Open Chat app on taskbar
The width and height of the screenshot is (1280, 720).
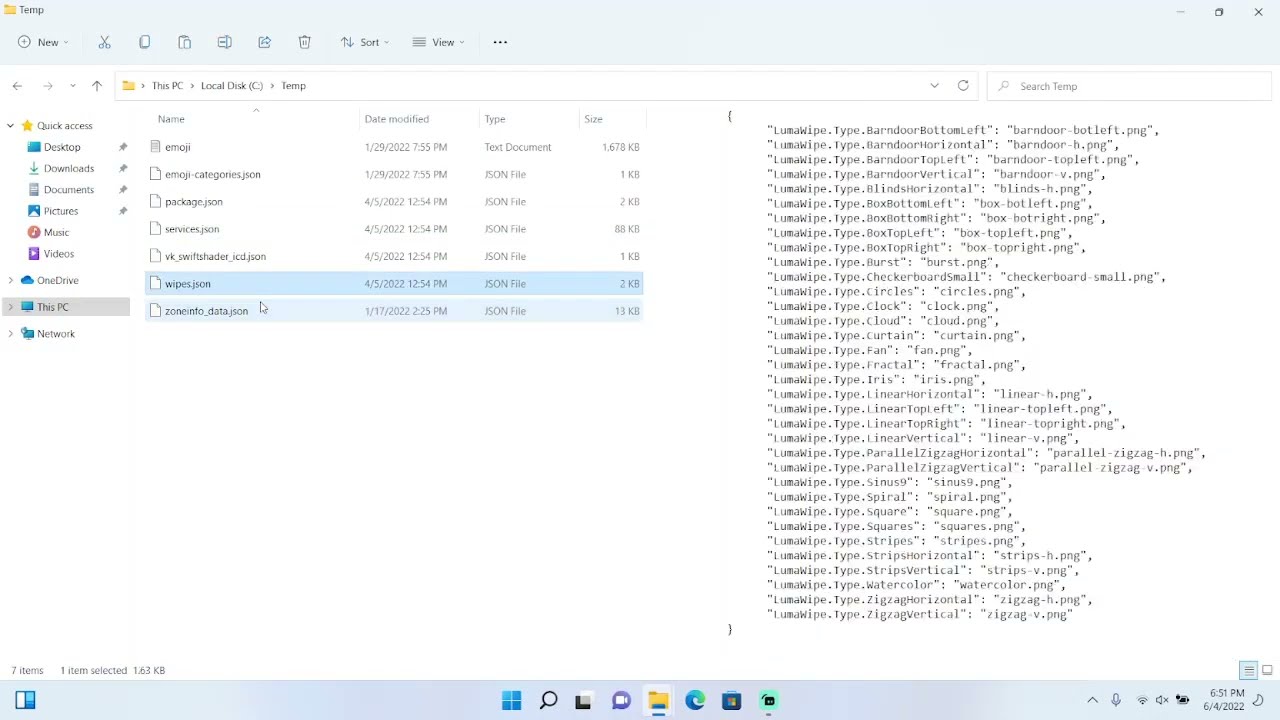[621, 701]
